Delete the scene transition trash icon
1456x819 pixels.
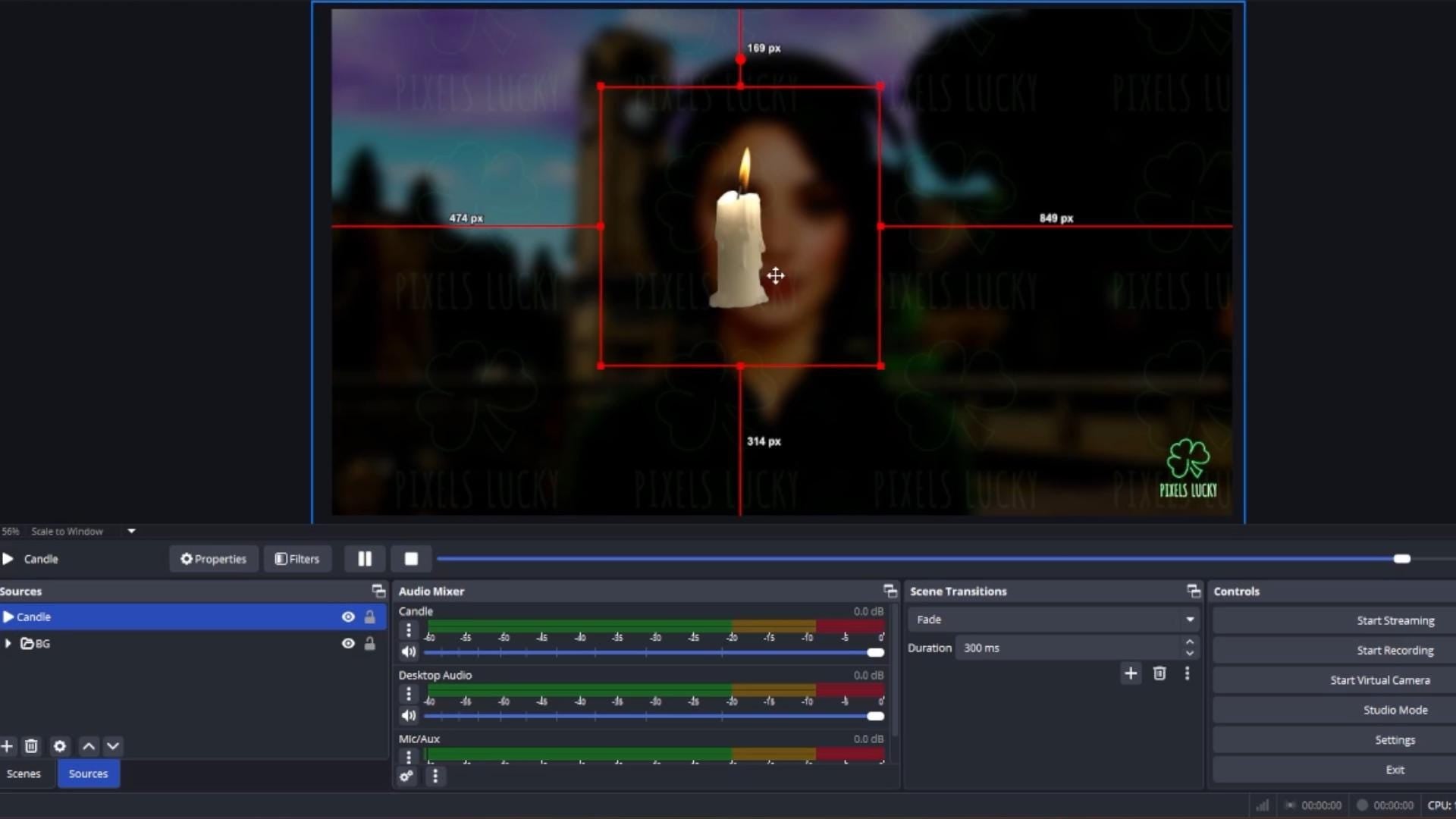tap(1159, 673)
